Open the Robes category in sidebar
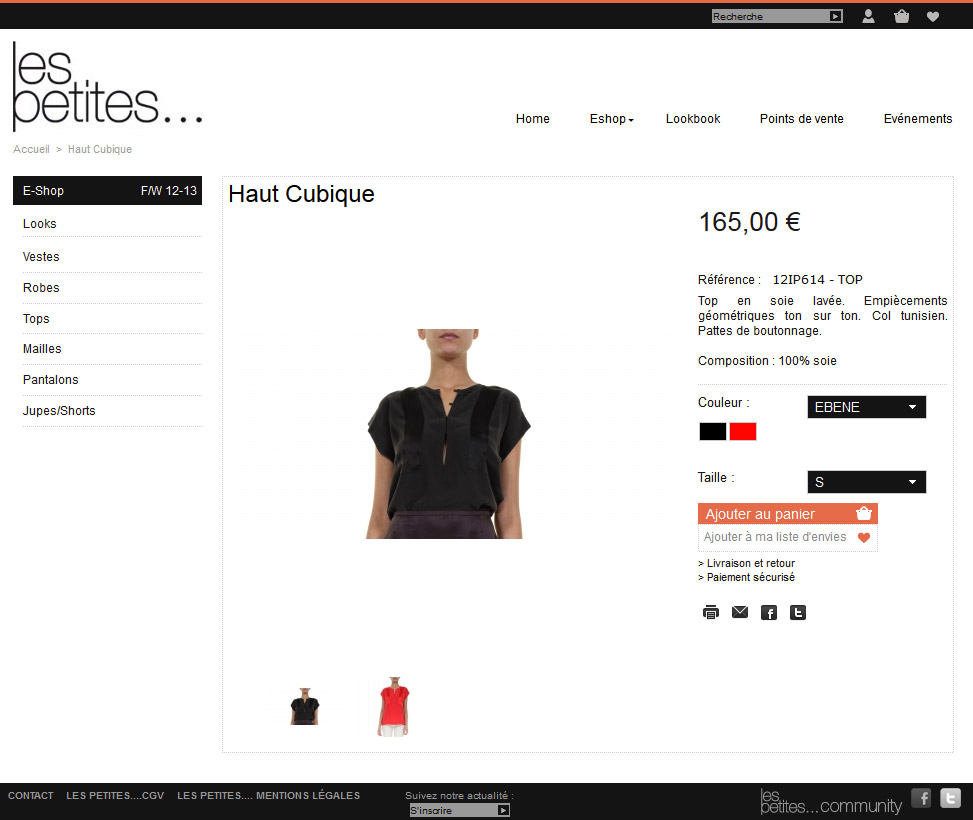The width and height of the screenshot is (973, 820). 41,287
